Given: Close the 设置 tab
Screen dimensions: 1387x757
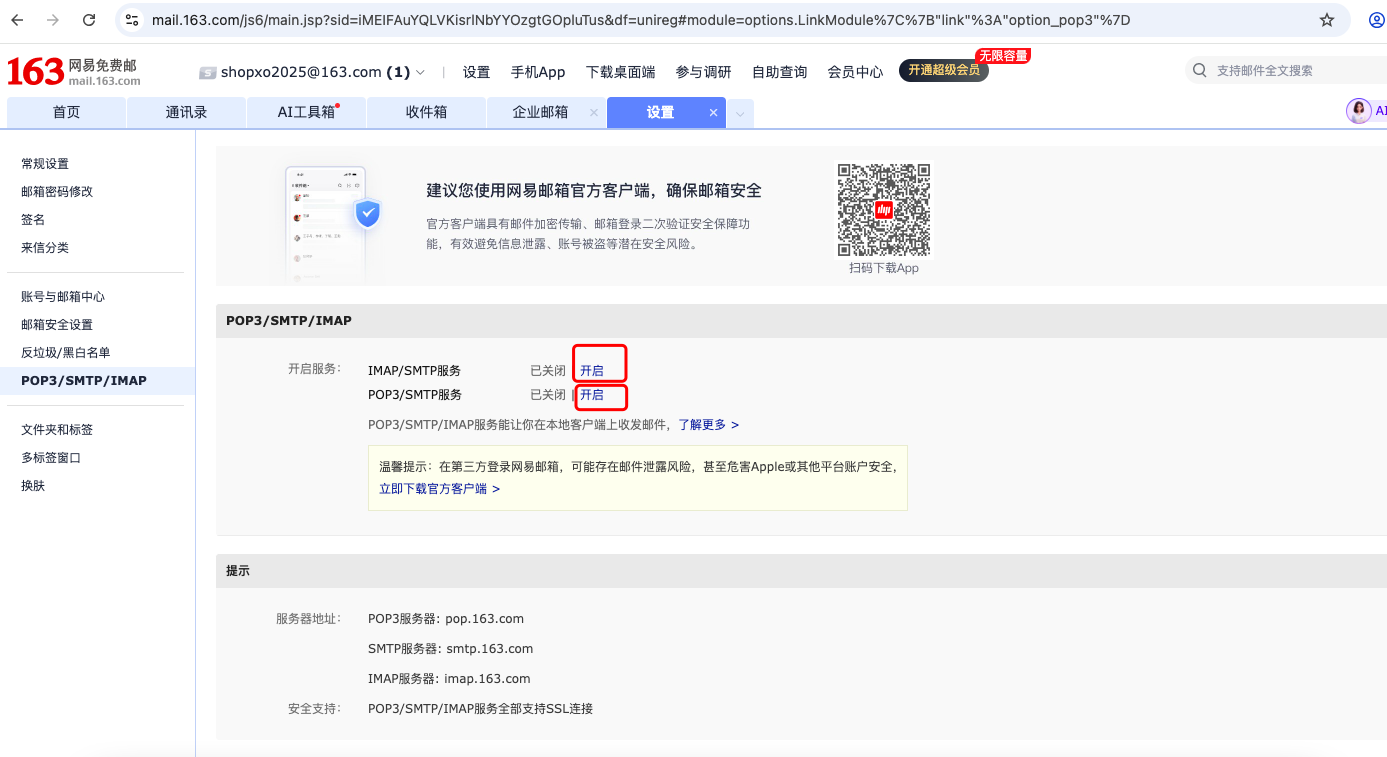Looking at the screenshot, I should point(714,113).
